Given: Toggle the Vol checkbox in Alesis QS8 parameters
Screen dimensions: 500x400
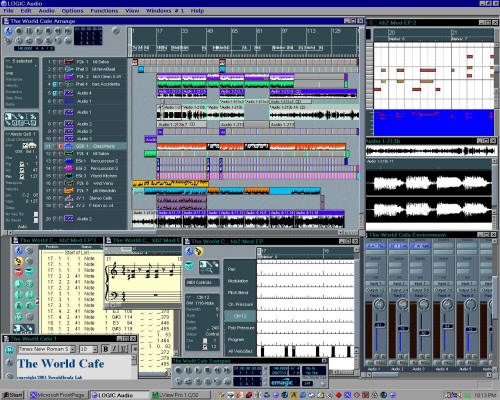Looking at the screenshot, I should coord(22,170).
